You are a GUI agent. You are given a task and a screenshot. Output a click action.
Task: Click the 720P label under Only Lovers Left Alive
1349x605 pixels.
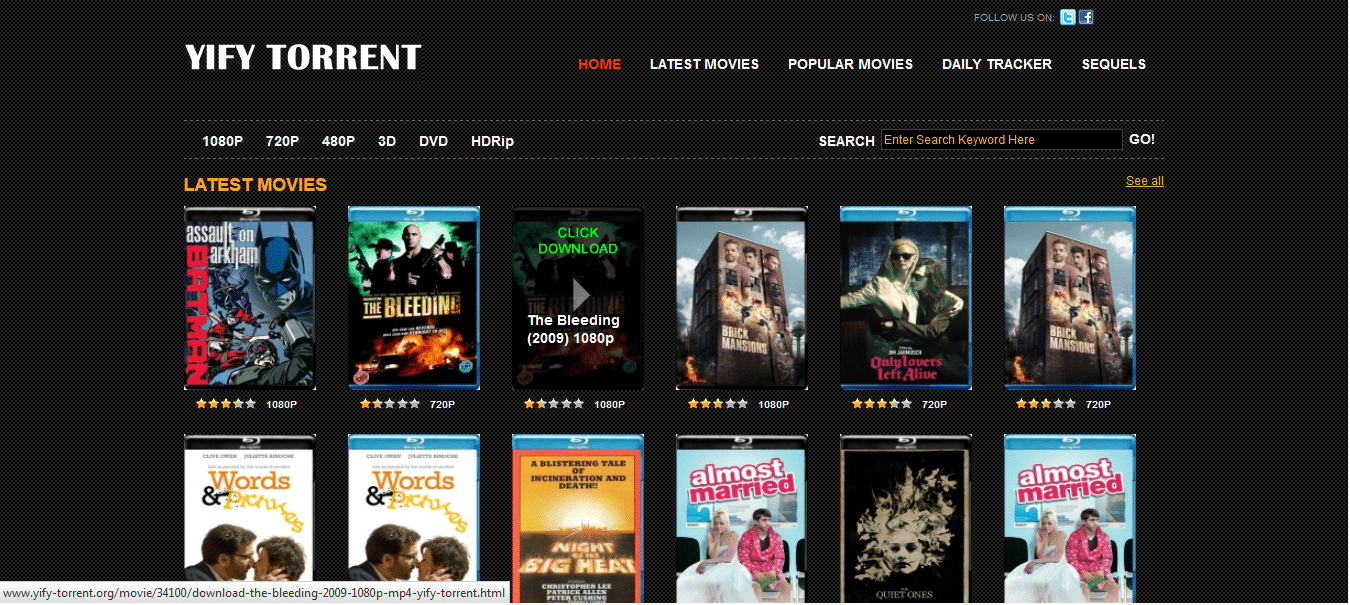point(935,405)
